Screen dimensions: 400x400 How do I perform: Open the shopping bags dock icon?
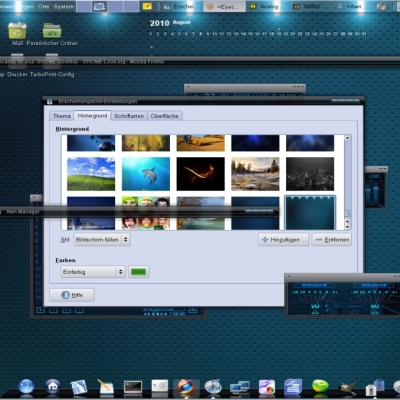[375, 388]
